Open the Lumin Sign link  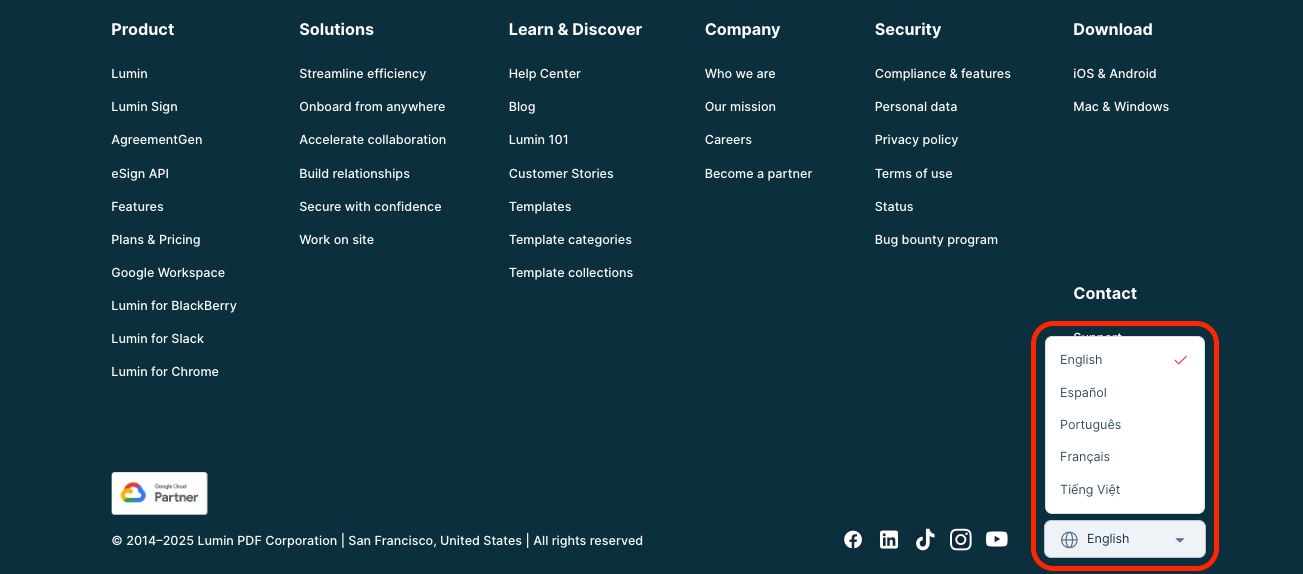point(144,107)
